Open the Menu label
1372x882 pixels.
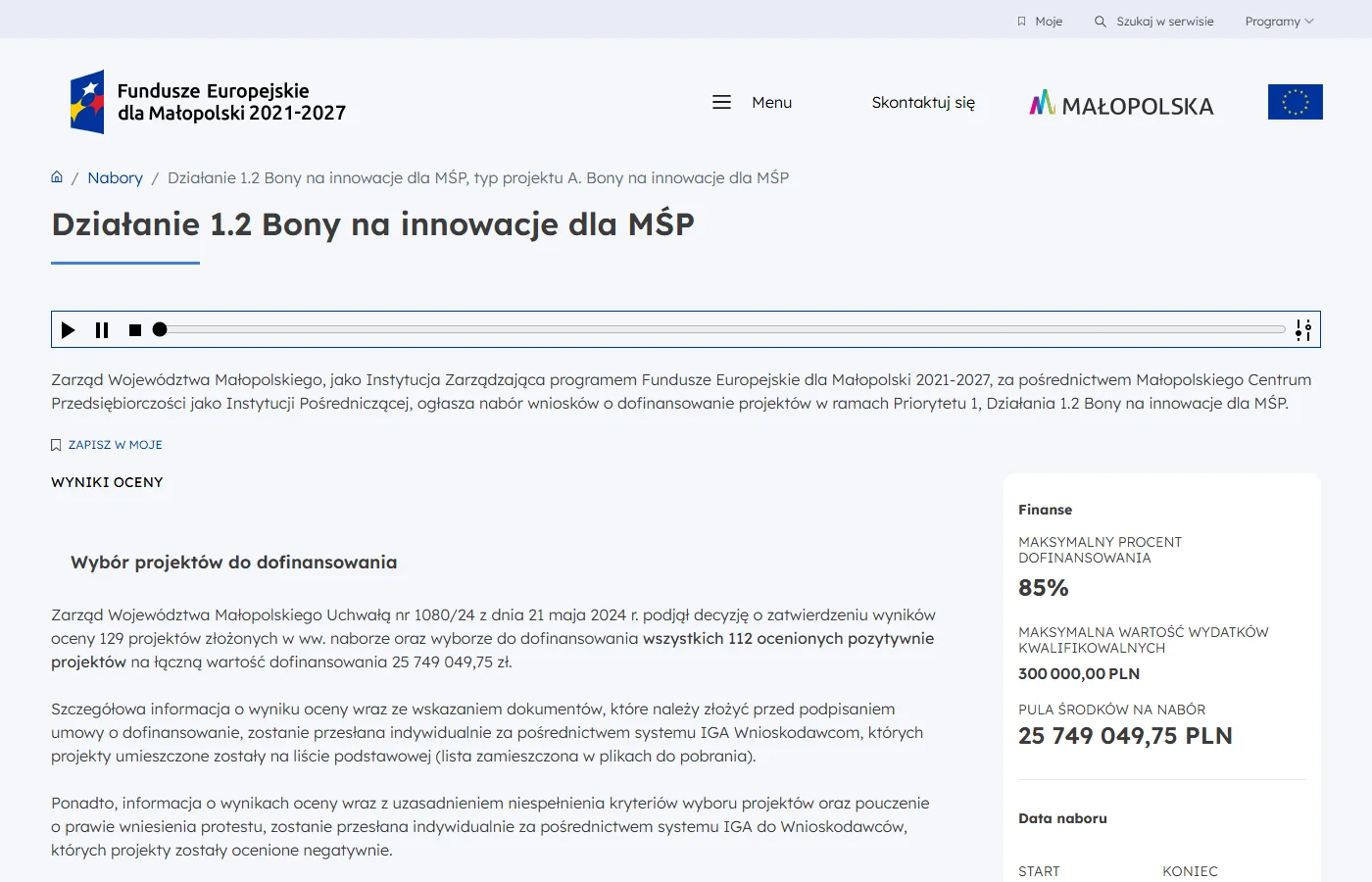(772, 102)
